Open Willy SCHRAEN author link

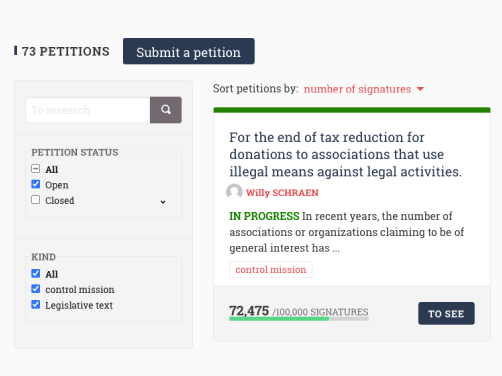[282, 193]
